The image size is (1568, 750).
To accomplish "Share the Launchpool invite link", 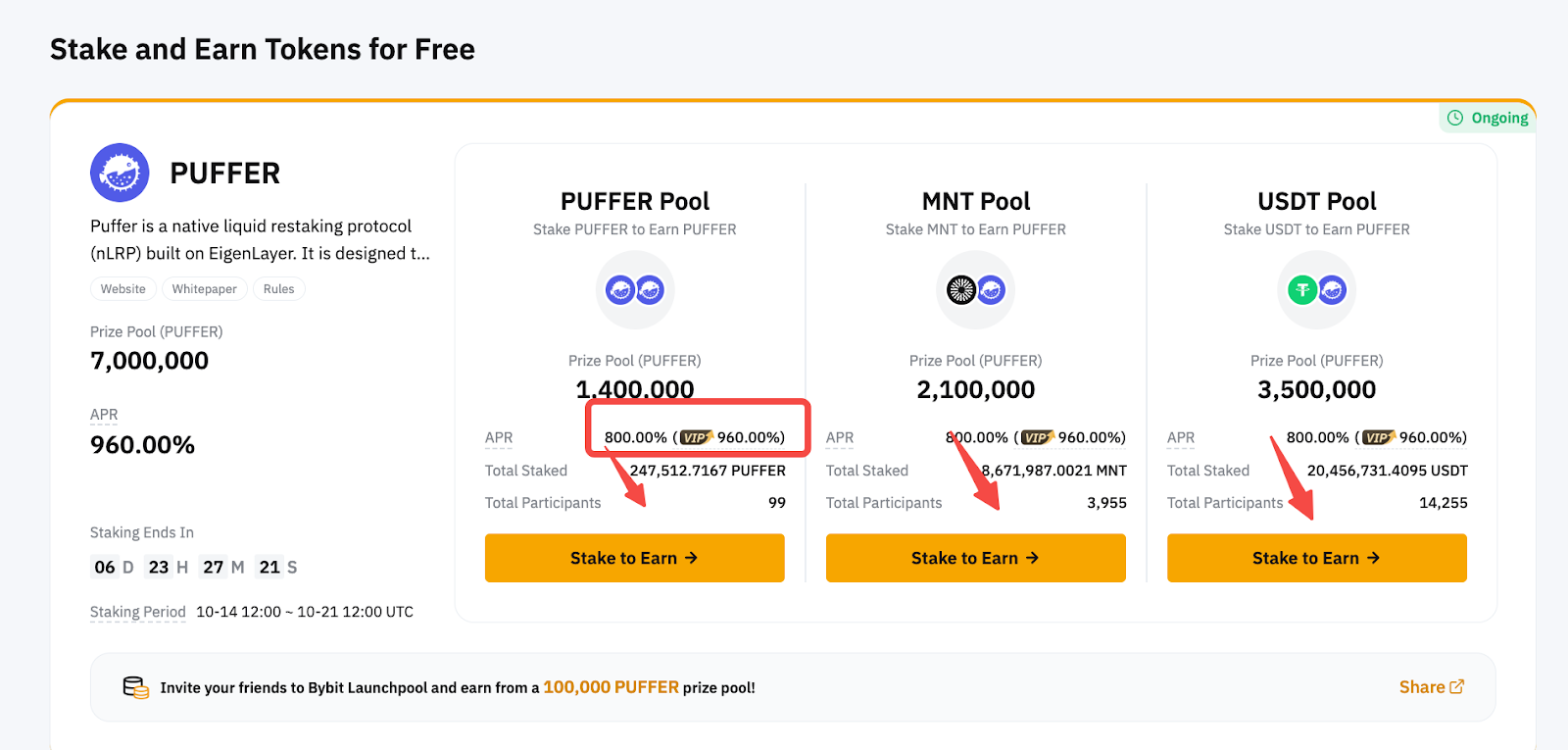I will click(x=1432, y=687).
